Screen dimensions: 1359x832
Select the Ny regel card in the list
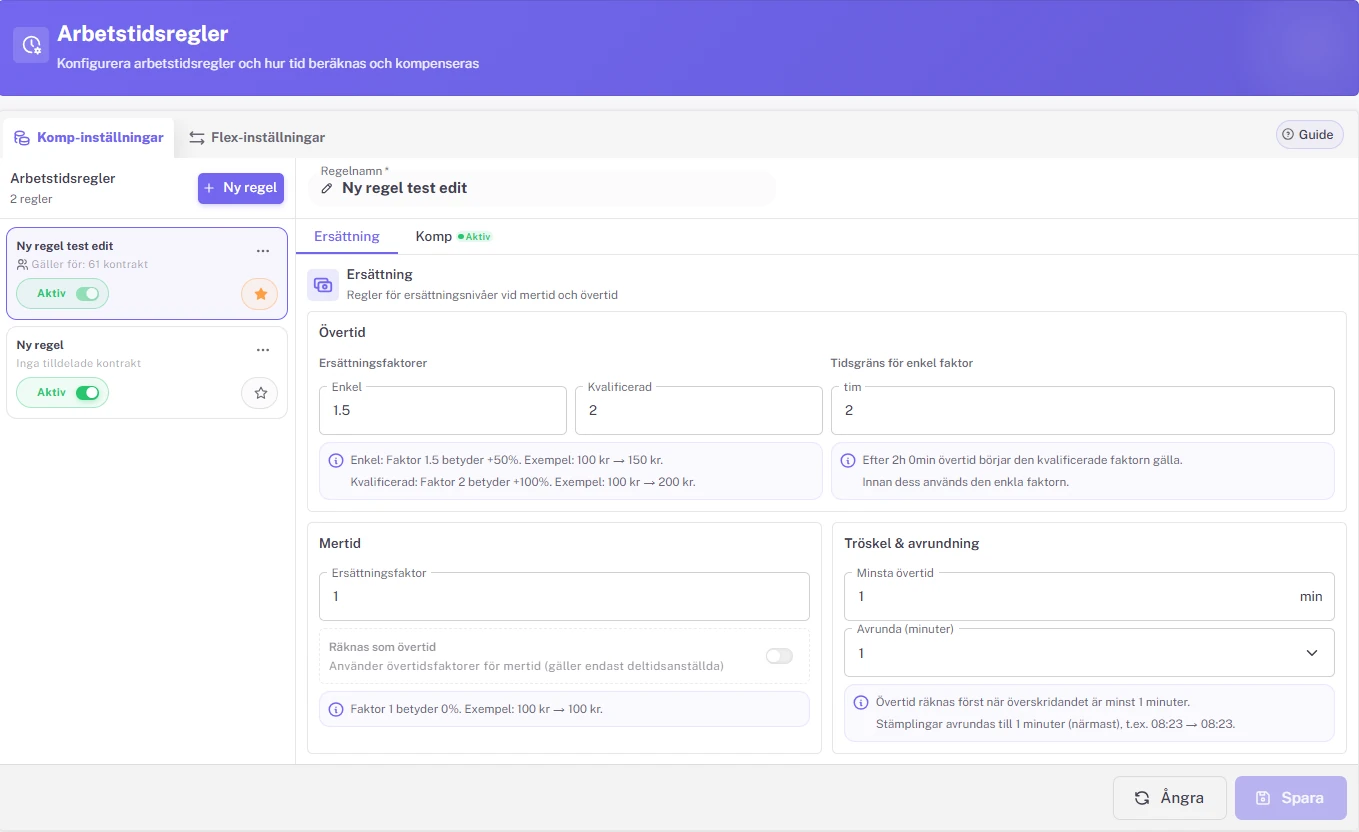[147, 372]
